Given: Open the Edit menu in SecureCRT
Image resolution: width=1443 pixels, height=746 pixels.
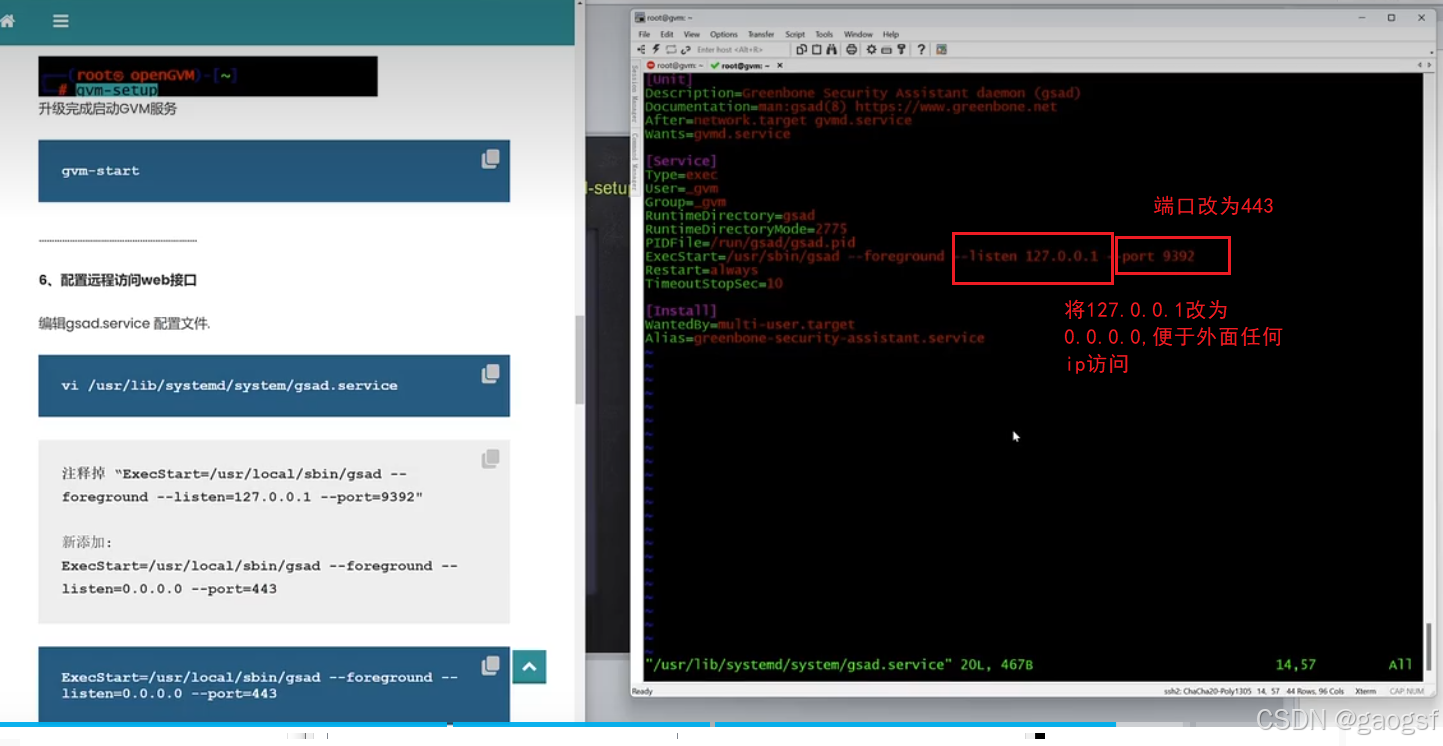Looking at the screenshot, I should coord(666,34).
